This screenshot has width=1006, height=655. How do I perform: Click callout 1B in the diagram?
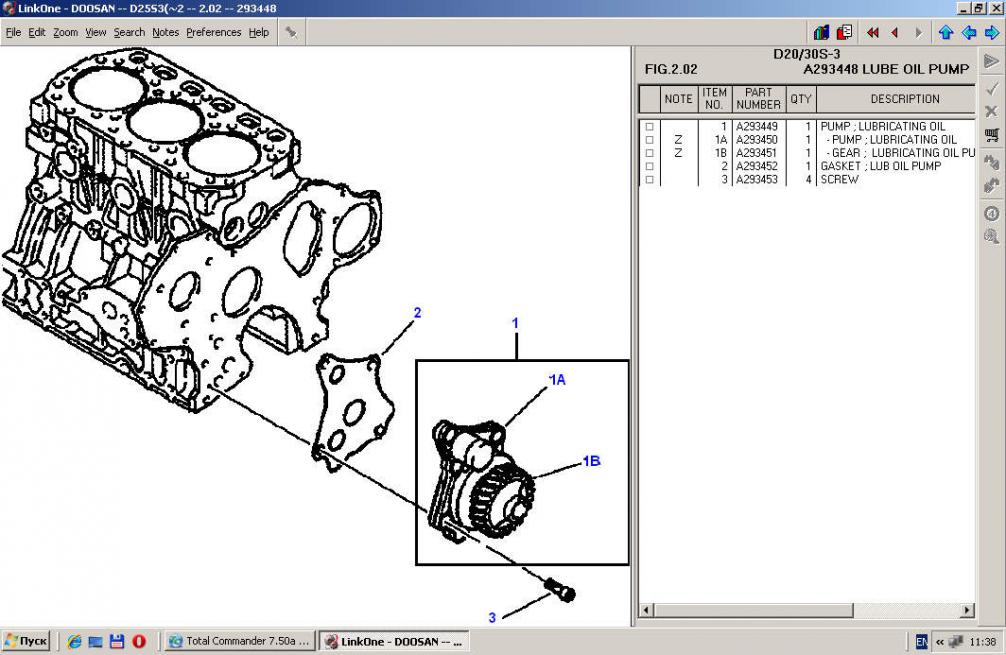tap(591, 461)
